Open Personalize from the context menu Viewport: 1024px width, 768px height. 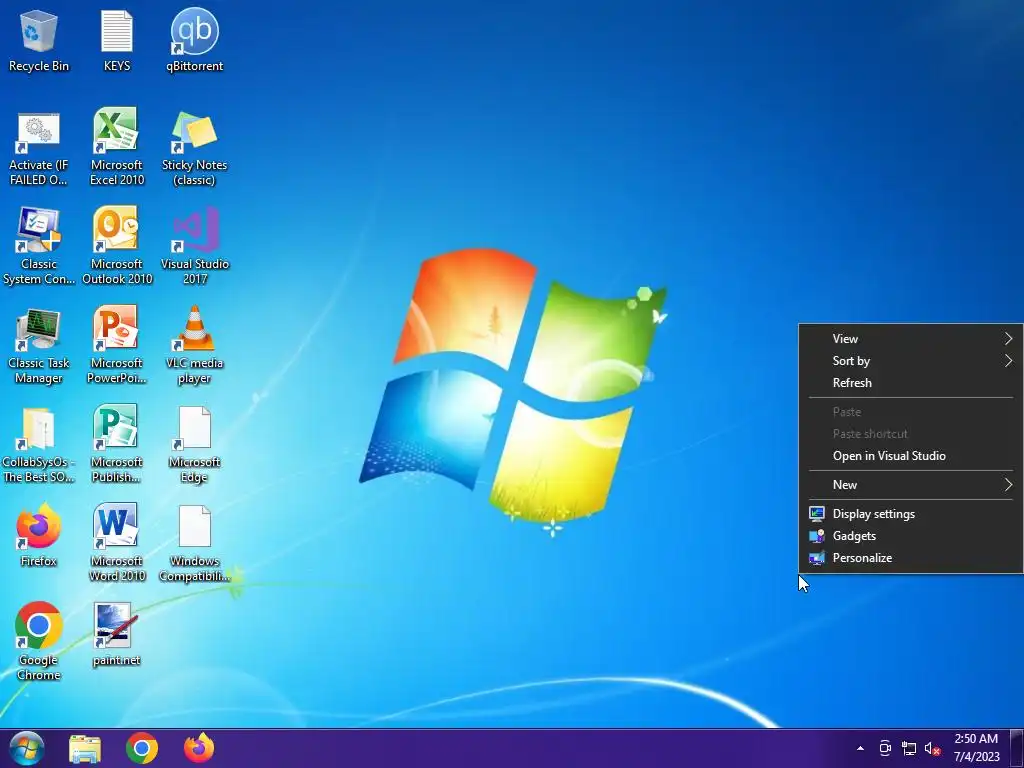pyautogui.click(x=910, y=558)
